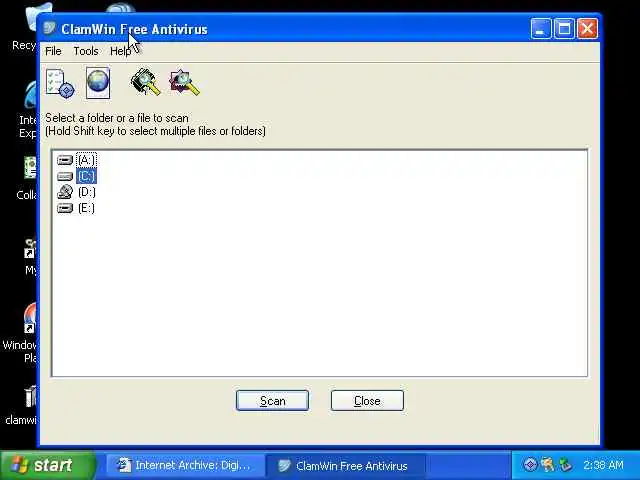This screenshot has width=640, height=480.
Task: Click the system clock
Action: [603, 465]
